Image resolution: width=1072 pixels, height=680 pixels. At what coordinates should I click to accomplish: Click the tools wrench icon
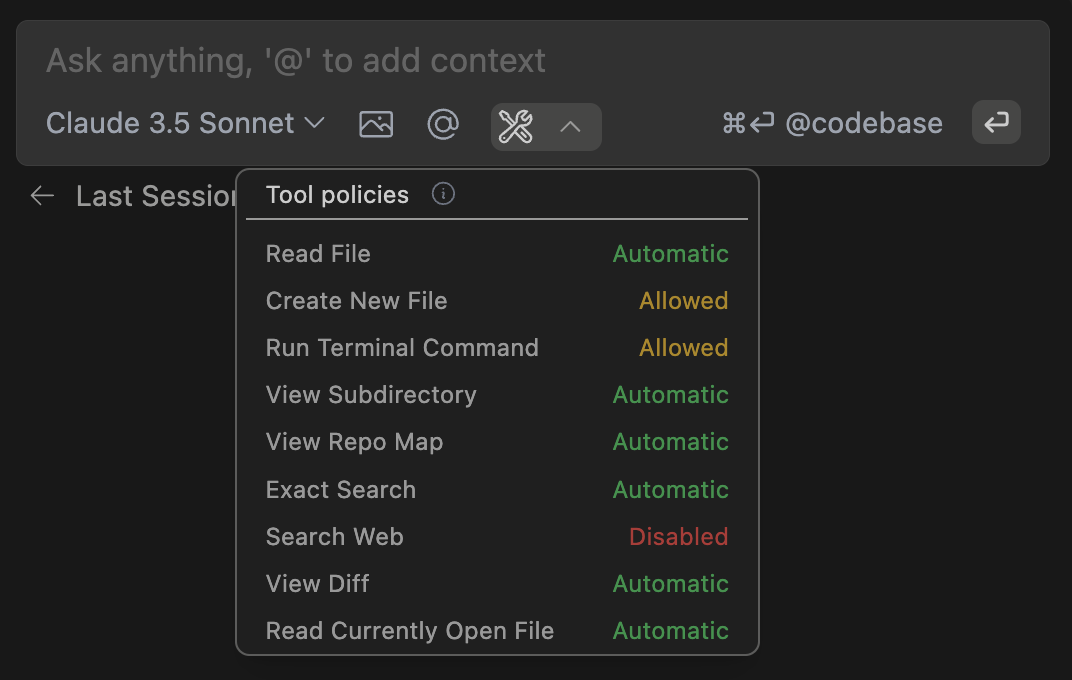(x=516, y=127)
